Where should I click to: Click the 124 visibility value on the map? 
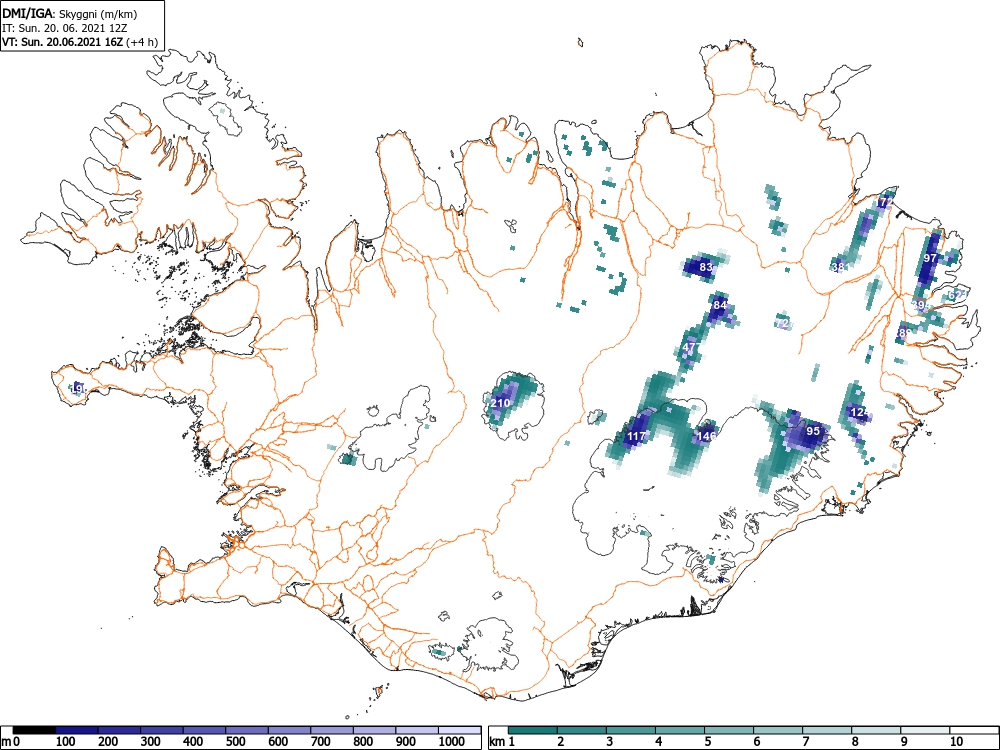860,413
